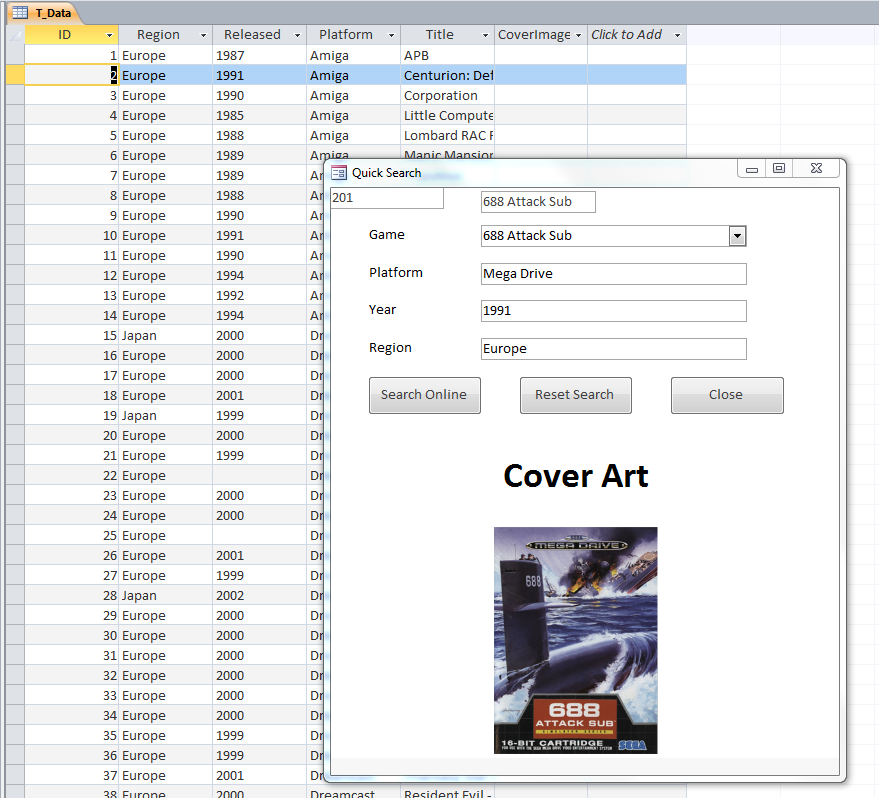The image size is (879, 798).
Task: Click the 688 Attack Sub cover thumbnail
Action: [575, 640]
